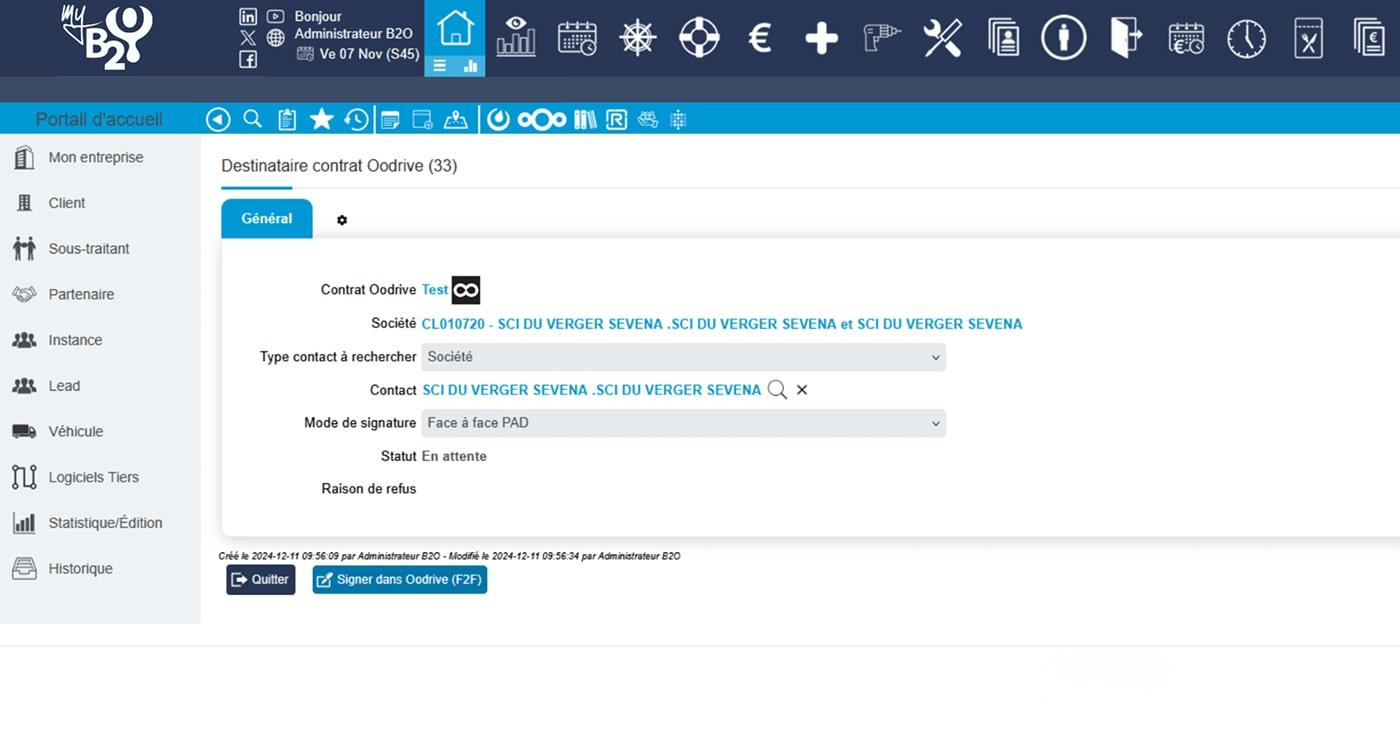Screen dimensions: 1400x752
Task: Open the lifebuoy support icon
Action: click(x=699, y=39)
